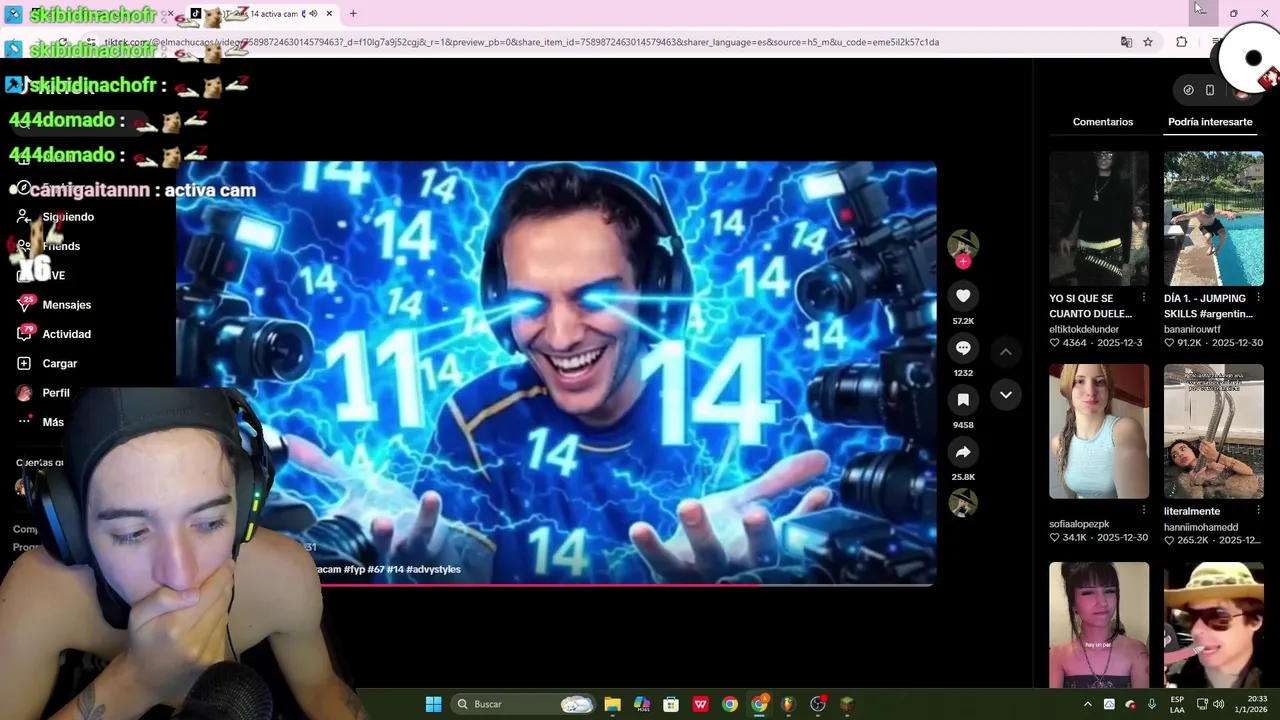The width and height of the screenshot is (1280, 720).
Task: Open options for YO SI QUE SE CUANTO DUELE video
Action: pyautogui.click(x=1144, y=298)
